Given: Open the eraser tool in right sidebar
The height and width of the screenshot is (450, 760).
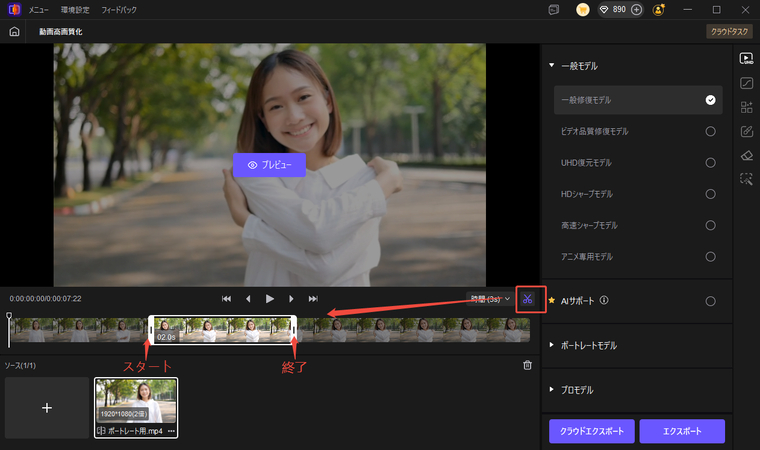Looking at the screenshot, I should pos(746,155).
